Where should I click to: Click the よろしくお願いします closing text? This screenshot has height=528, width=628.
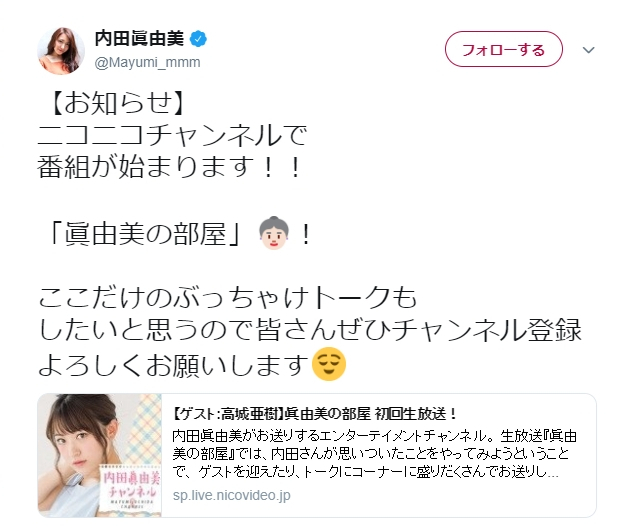(x=173, y=364)
